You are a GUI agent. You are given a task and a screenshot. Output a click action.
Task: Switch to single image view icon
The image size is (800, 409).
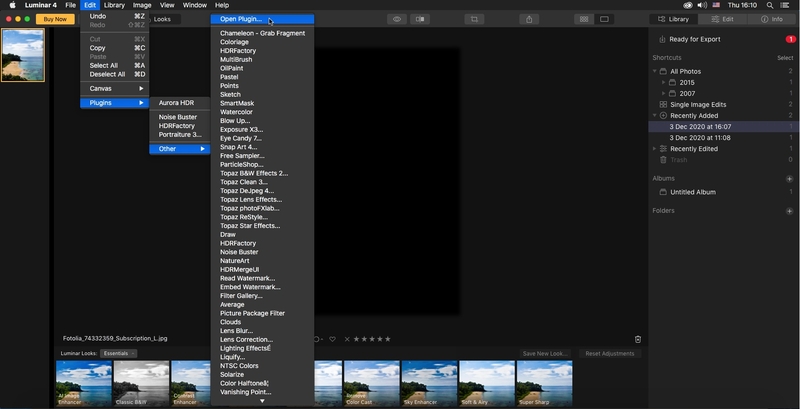tap(604, 19)
